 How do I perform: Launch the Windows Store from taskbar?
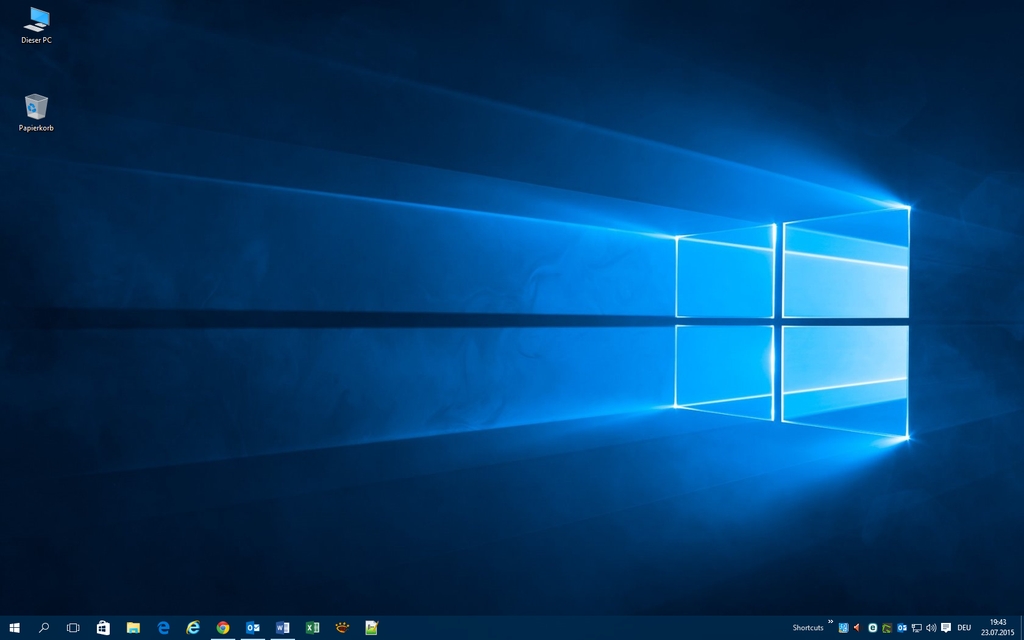[103, 628]
